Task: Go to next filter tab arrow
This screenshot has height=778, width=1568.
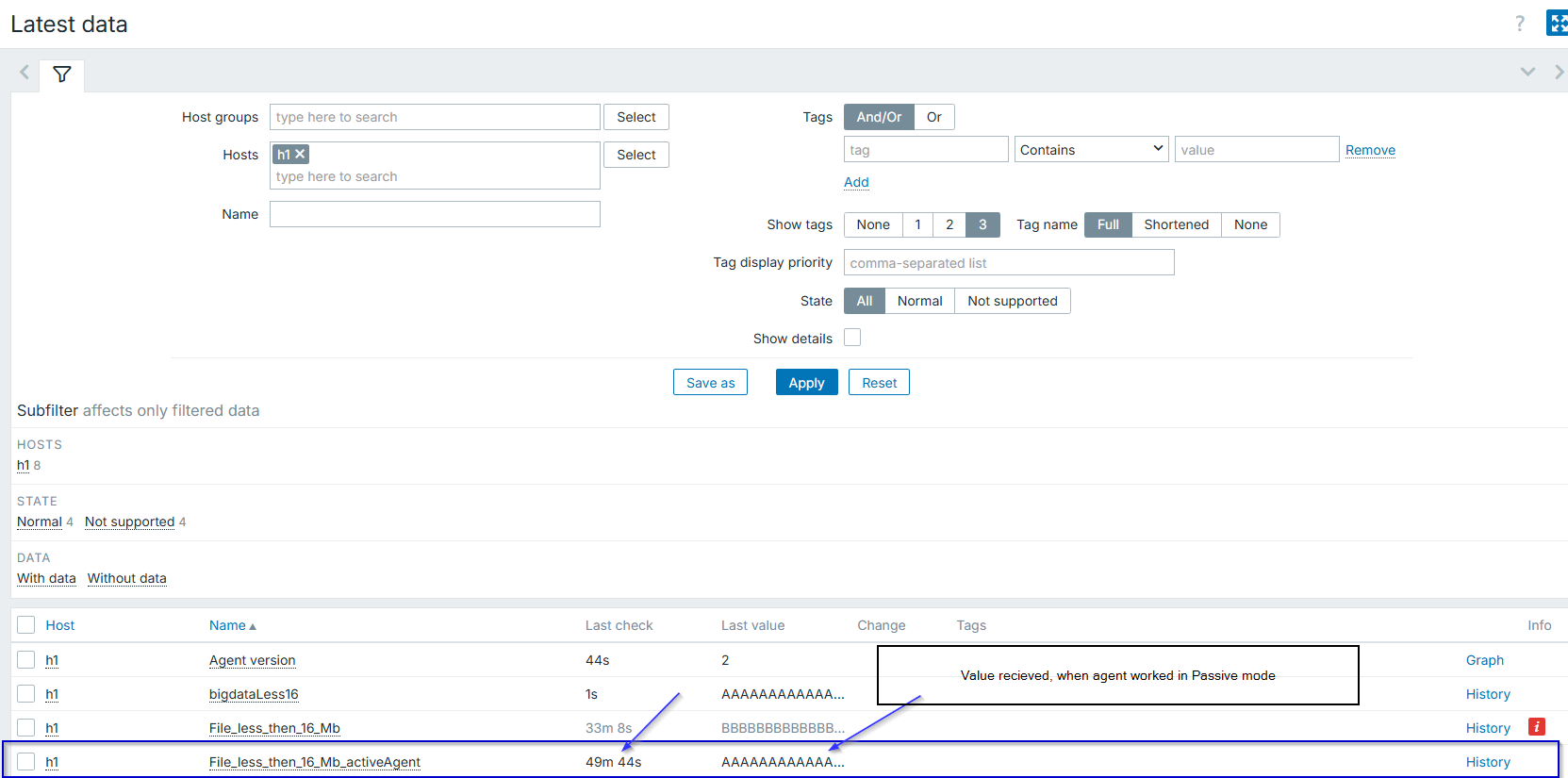Action: 1559,72
